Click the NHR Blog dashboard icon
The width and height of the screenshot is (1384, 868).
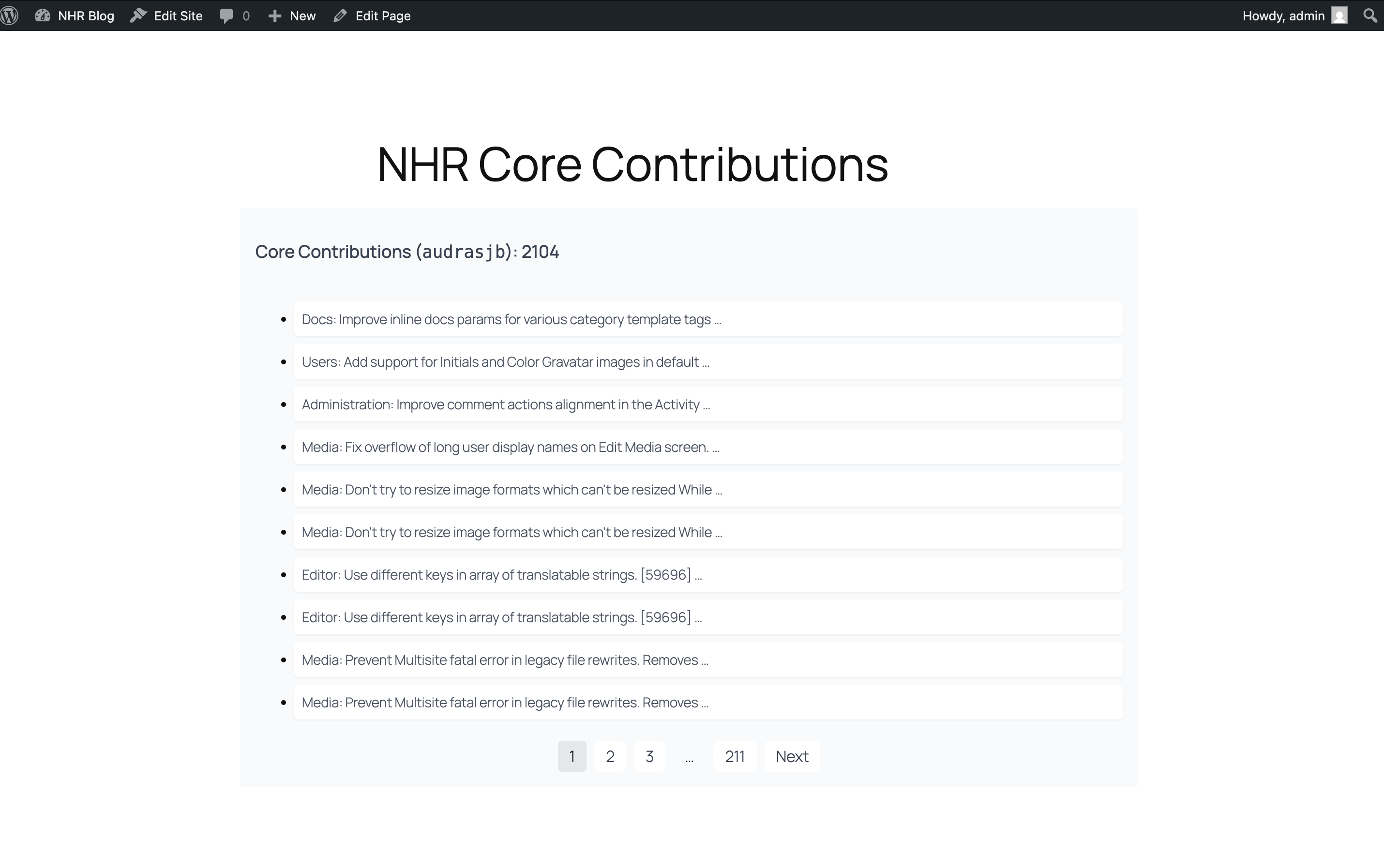click(43, 15)
